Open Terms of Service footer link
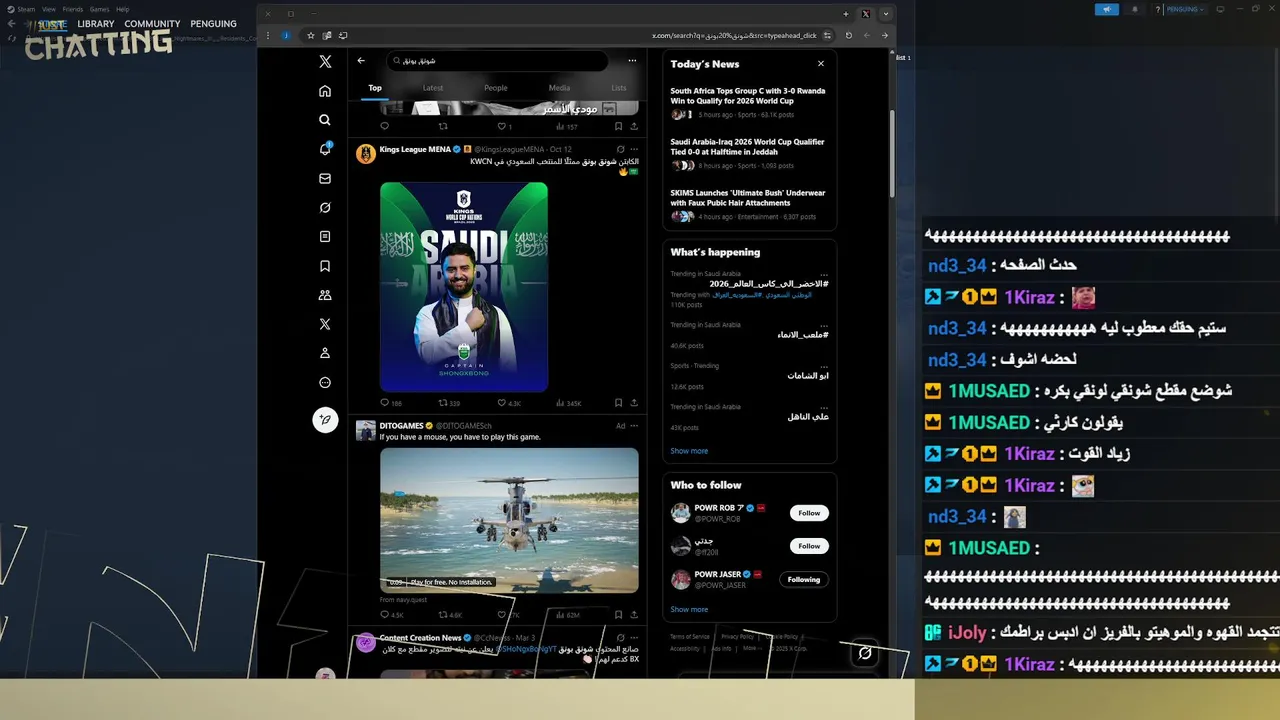Screen dimensions: 1280x720 point(690,636)
